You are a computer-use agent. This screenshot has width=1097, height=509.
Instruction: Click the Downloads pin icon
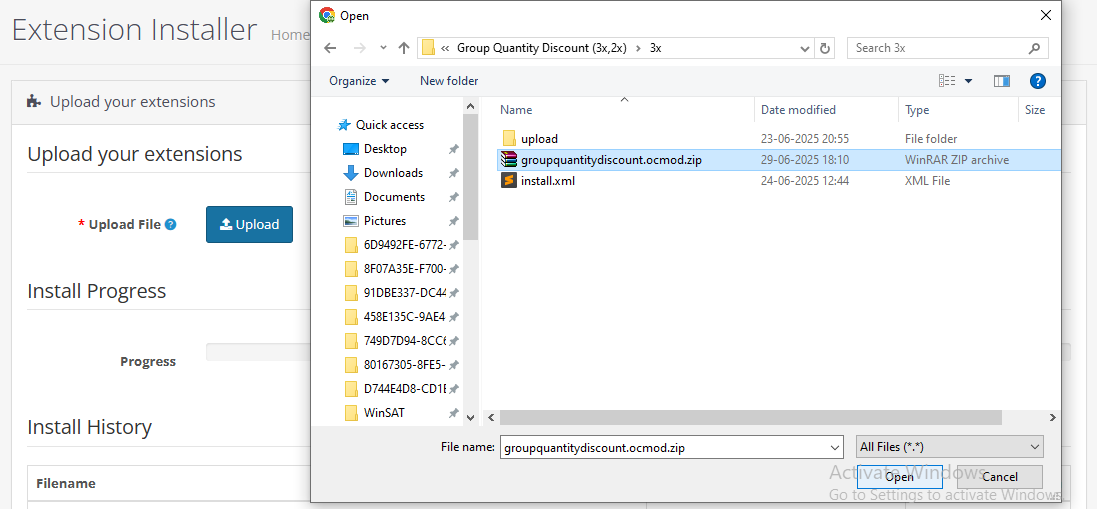coord(453,173)
